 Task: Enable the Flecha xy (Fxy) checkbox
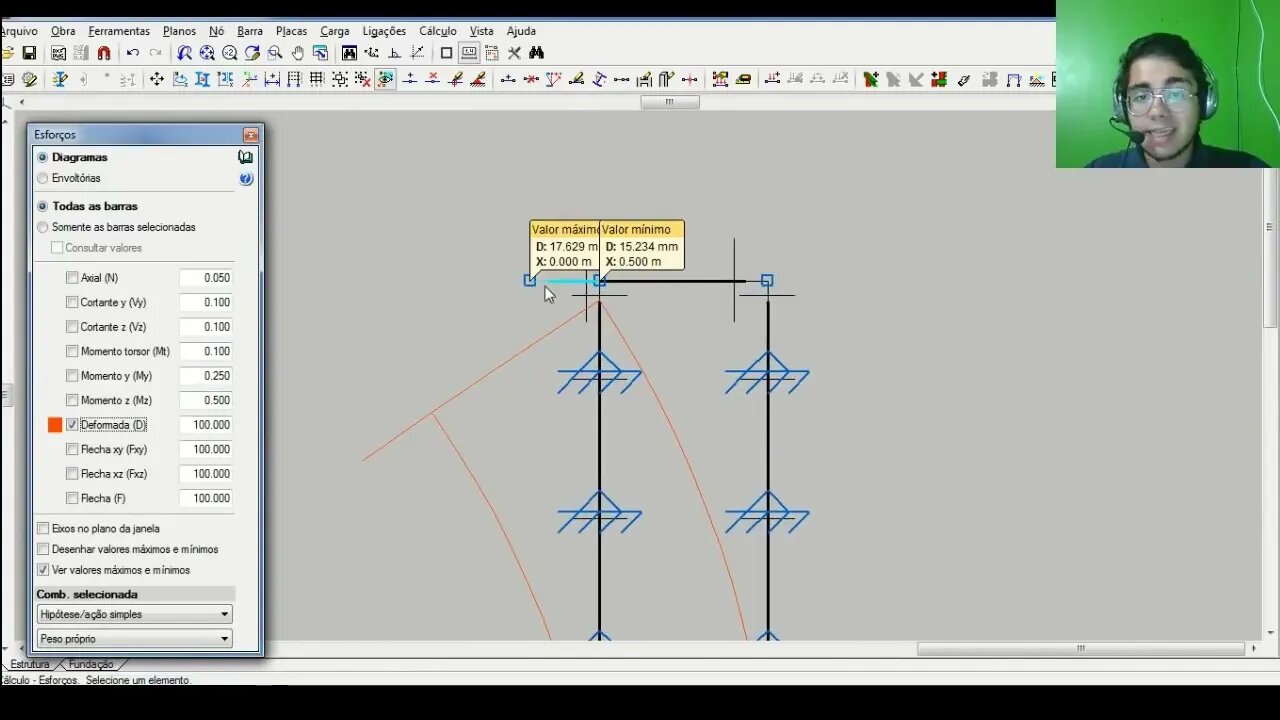(72, 449)
